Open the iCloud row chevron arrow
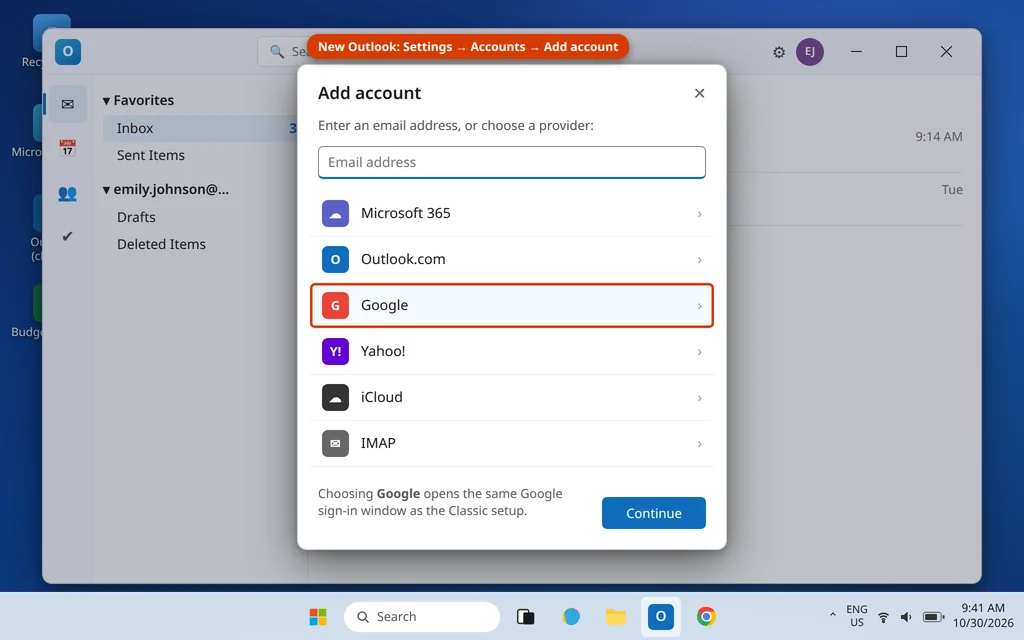The width and height of the screenshot is (1024, 640). (x=699, y=398)
